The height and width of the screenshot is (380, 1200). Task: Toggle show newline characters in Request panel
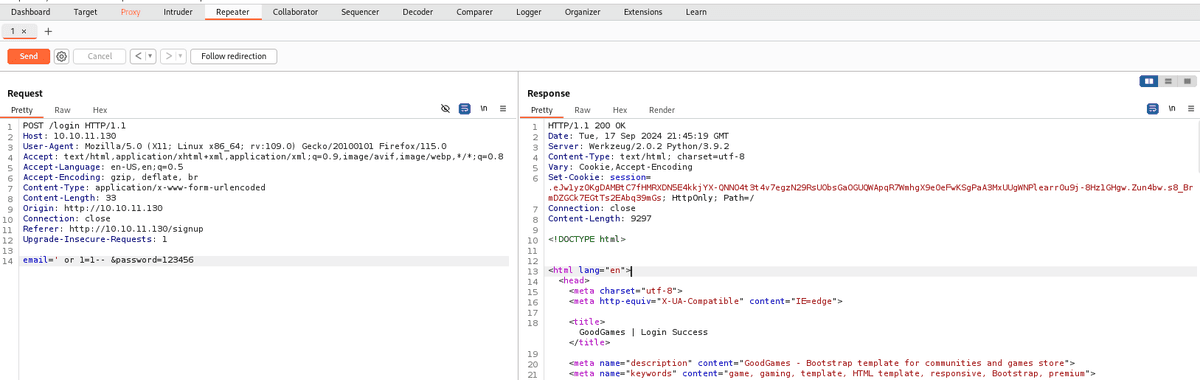[483, 109]
